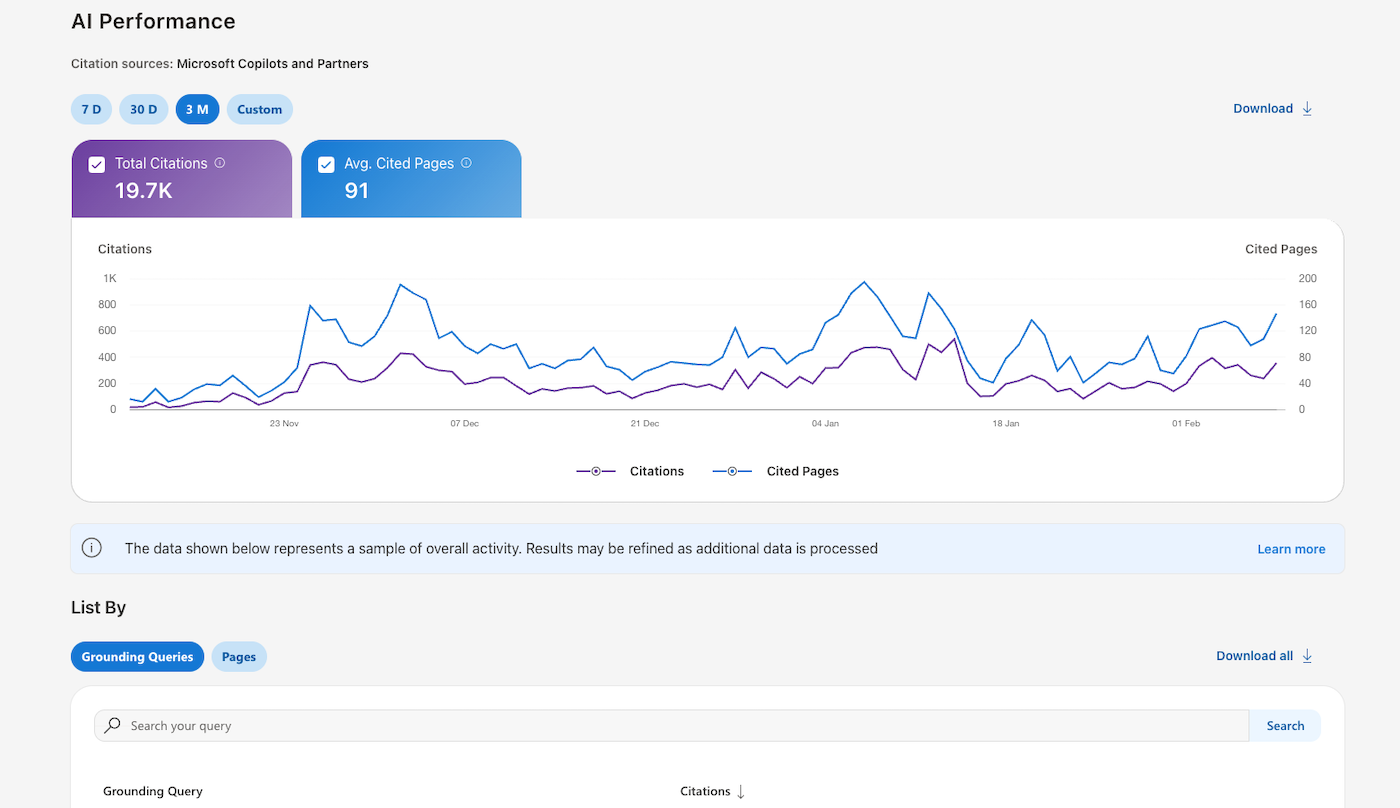This screenshot has height=808, width=1400.
Task: Click the download arrow icon next to Download
Action: [1307, 109]
